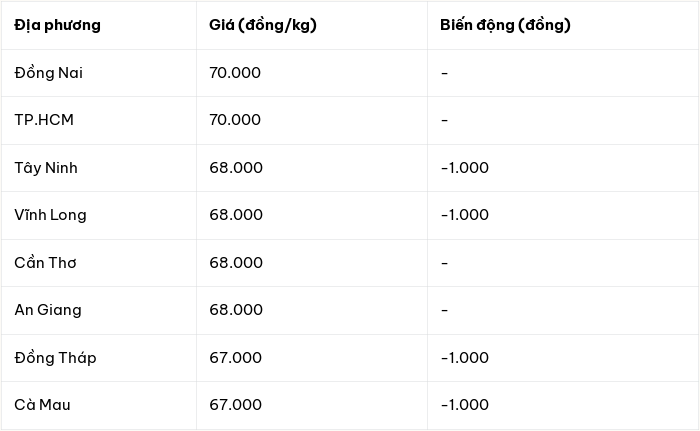Click Đồng Nai price 70.000
The image size is (700, 431).
pyautogui.click(x=235, y=73)
